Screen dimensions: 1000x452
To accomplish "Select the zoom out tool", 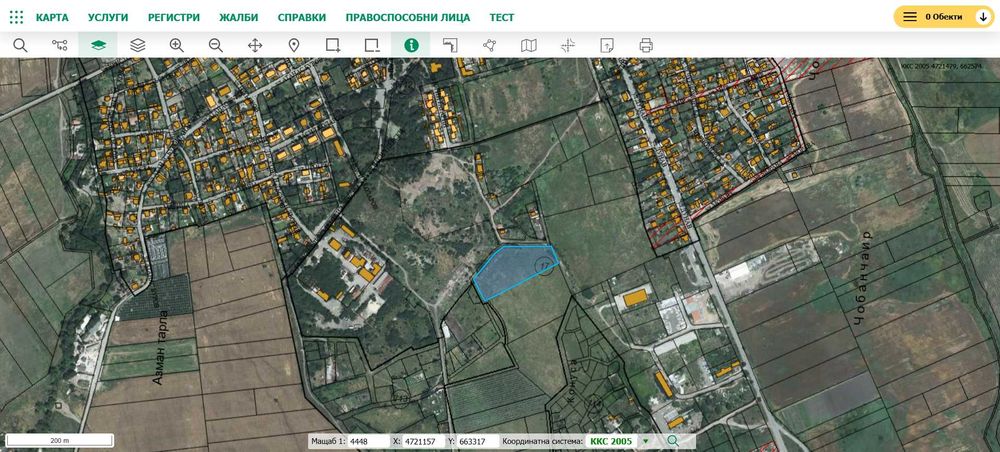I will 215,45.
